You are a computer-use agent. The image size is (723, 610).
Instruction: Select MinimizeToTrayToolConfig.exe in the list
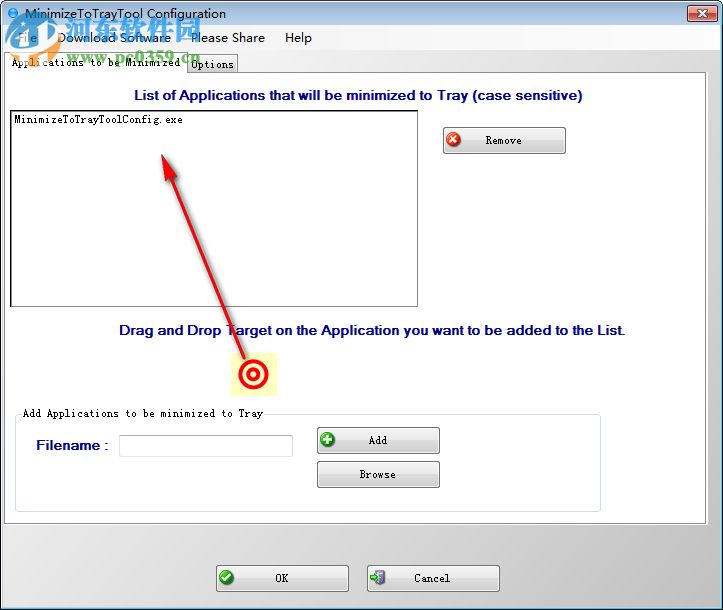tap(98, 119)
